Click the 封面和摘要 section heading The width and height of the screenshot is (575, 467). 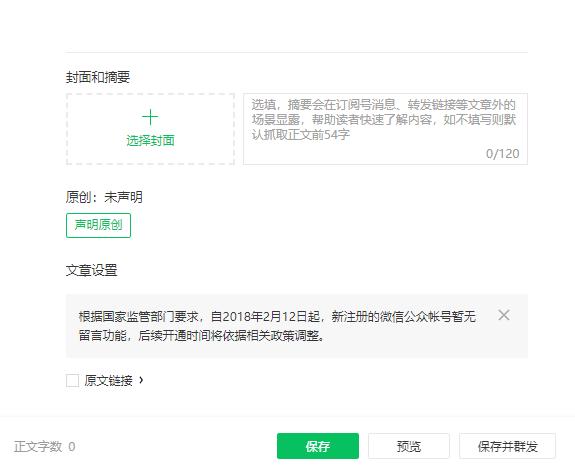pos(98,77)
